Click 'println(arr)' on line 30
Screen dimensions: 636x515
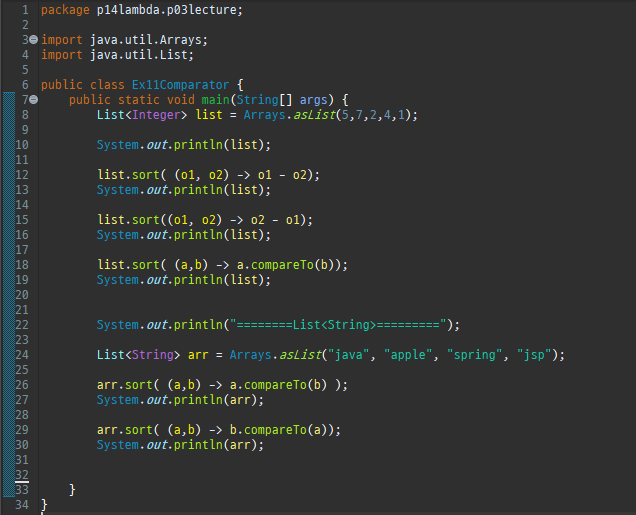click(215, 445)
